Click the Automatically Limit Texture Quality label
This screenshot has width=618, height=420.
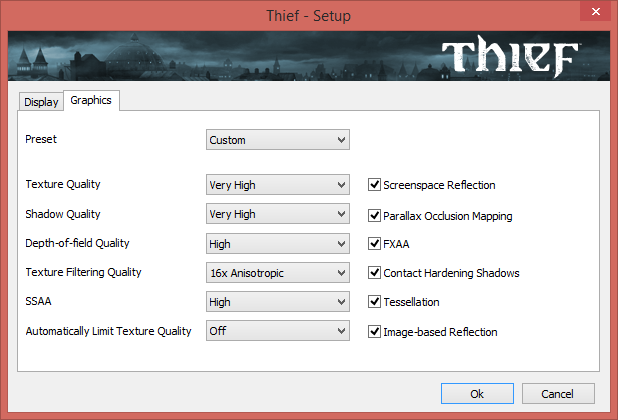[108, 331]
